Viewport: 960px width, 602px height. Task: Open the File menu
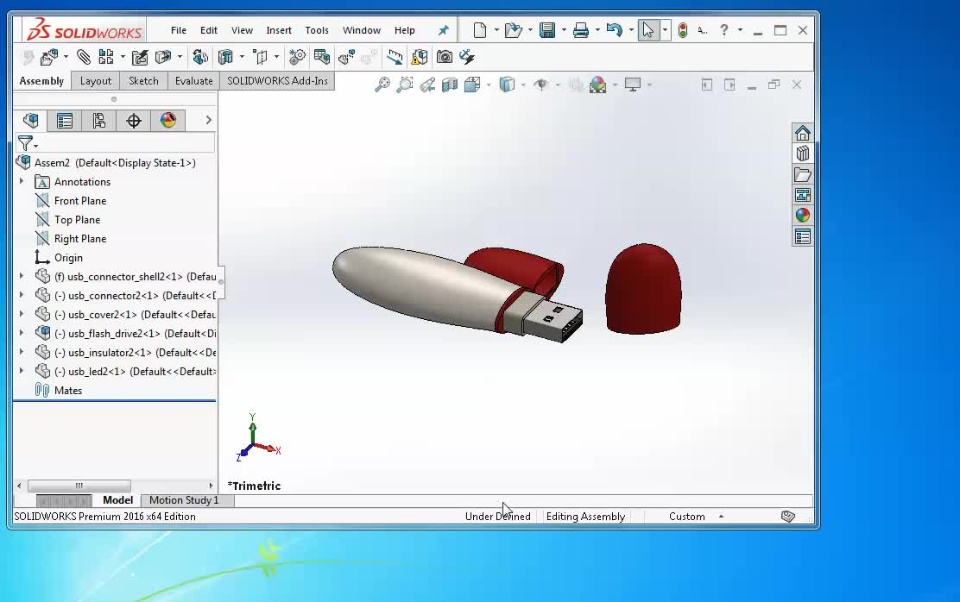(178, 30)
